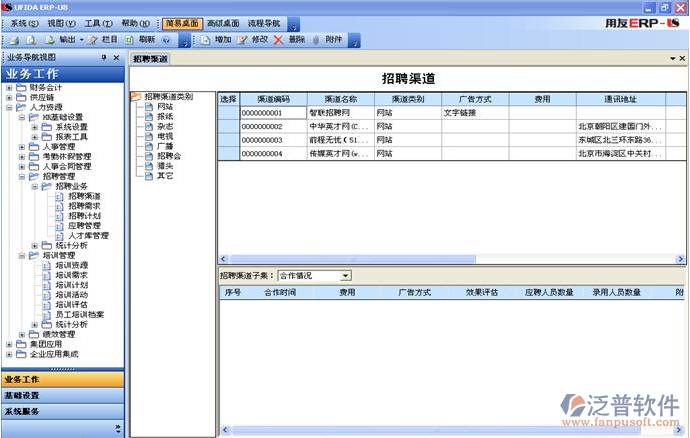
Task: Click the printer icon in the toolbar
Action: tap(15, 39)
